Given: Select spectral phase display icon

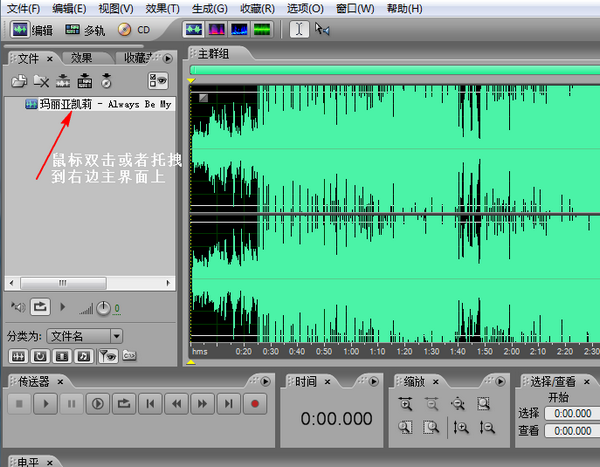Looking at the screenshot, I should [x=262, y=29].
